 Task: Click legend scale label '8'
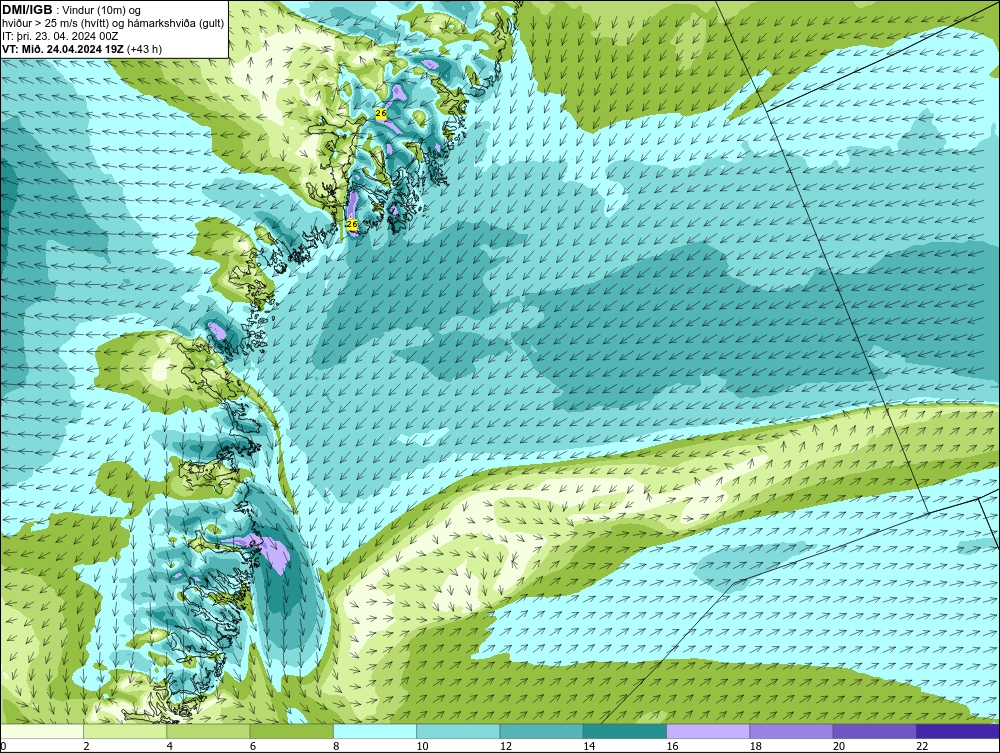tap(336, 746)
